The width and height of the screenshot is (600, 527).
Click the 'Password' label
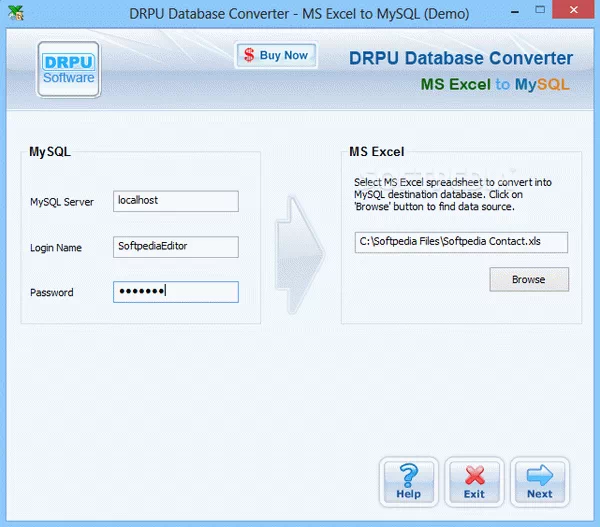pos(52,293)
